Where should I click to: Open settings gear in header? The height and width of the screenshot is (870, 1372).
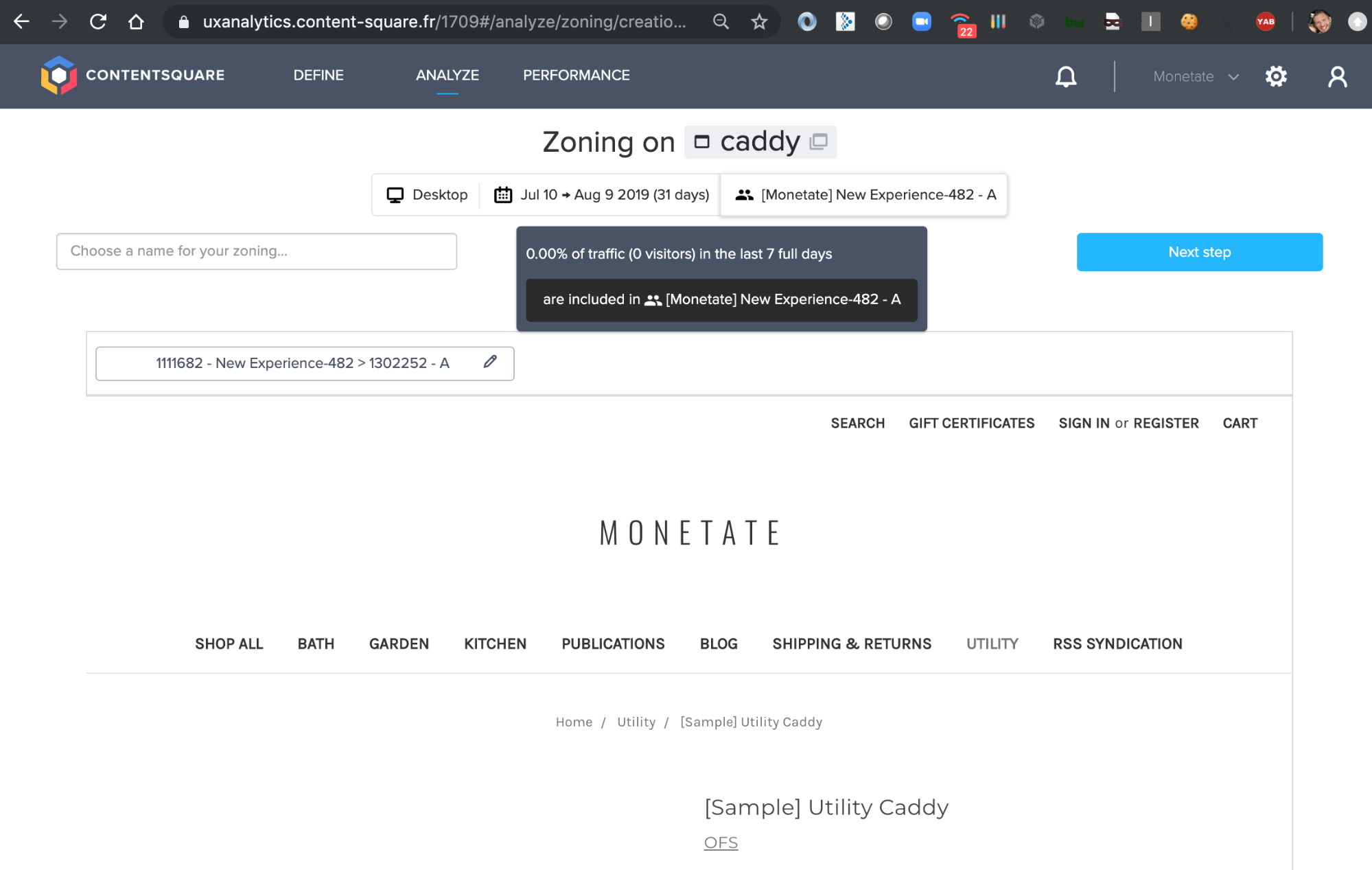click(x=1275, y=76)
